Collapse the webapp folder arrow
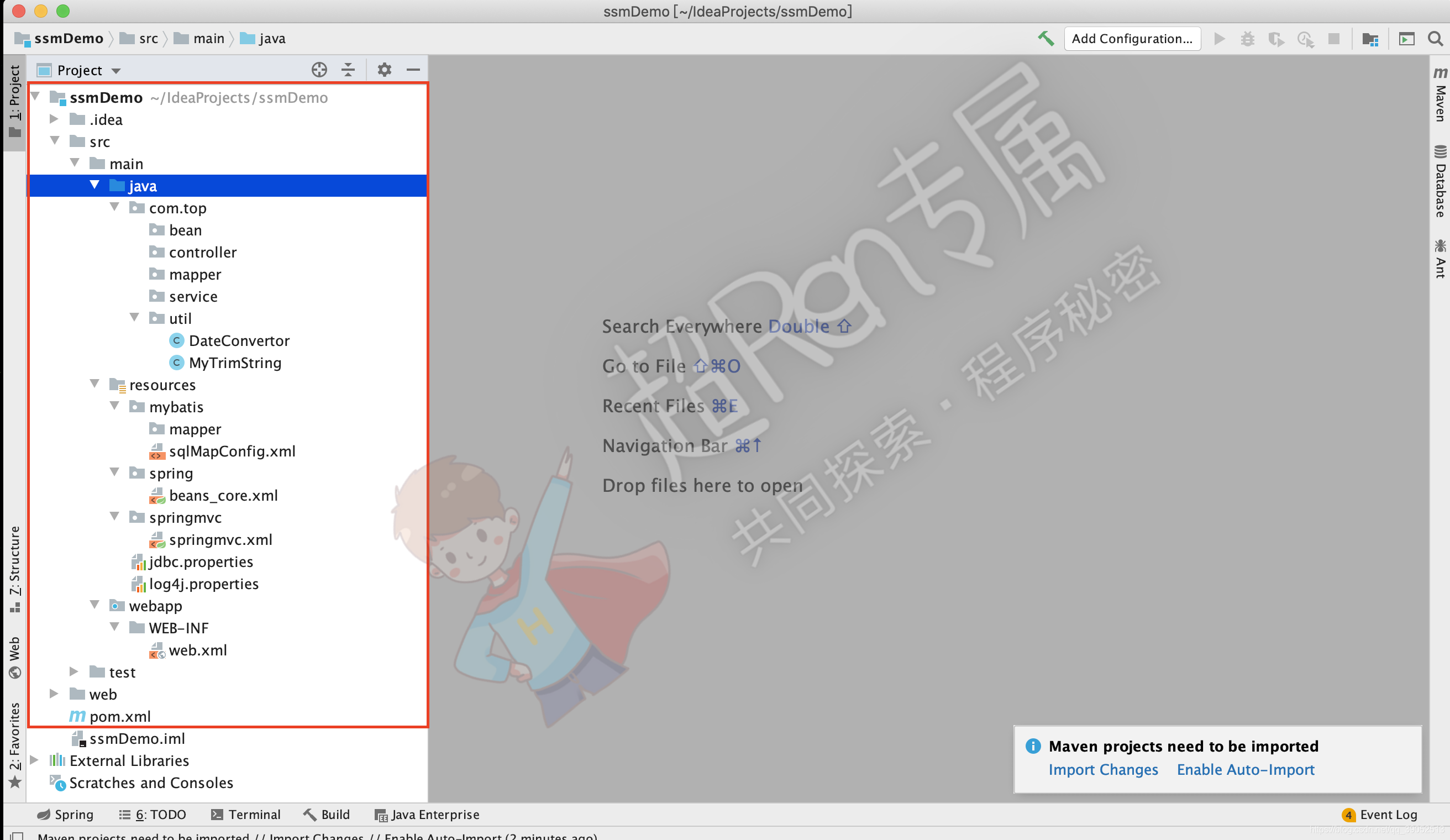Image resolution: width=1450 pixels, height=840 pixels. [x=94, y=605]
